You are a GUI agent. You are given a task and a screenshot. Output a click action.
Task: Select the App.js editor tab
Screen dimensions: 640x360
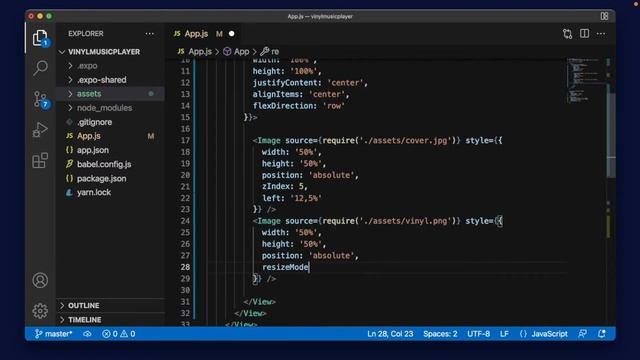point(196,34)
